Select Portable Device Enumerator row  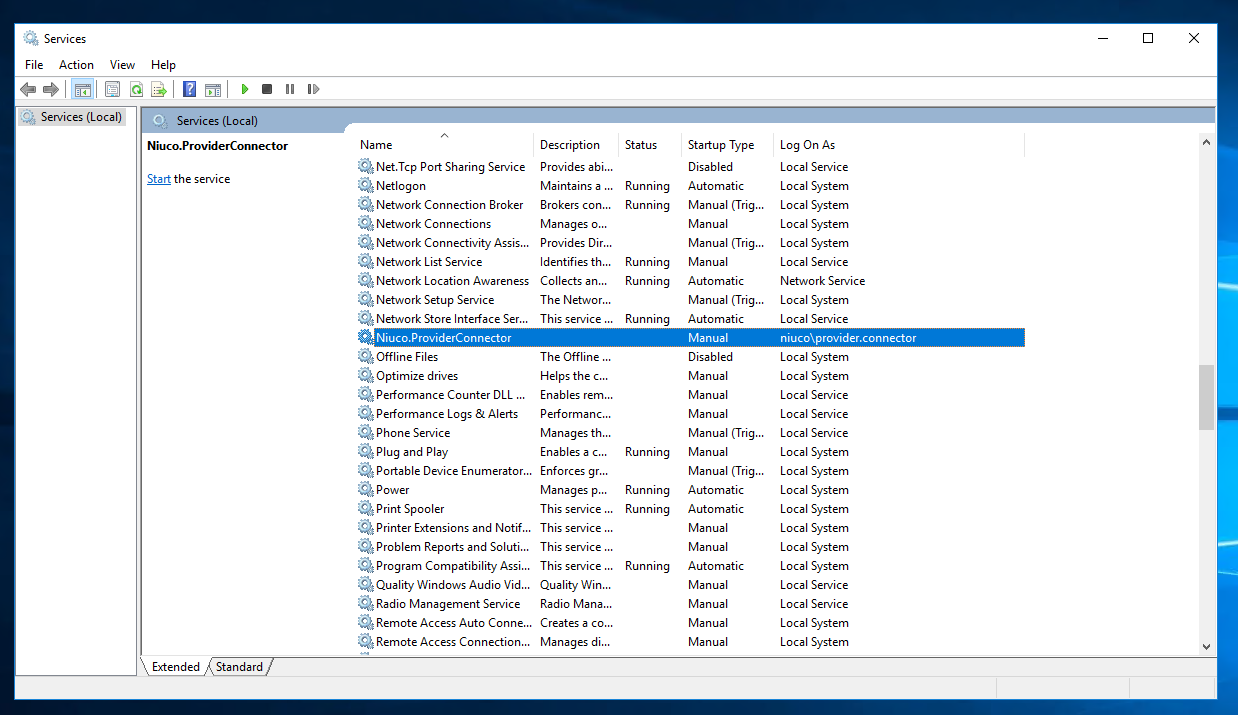[x=690, y=471]
